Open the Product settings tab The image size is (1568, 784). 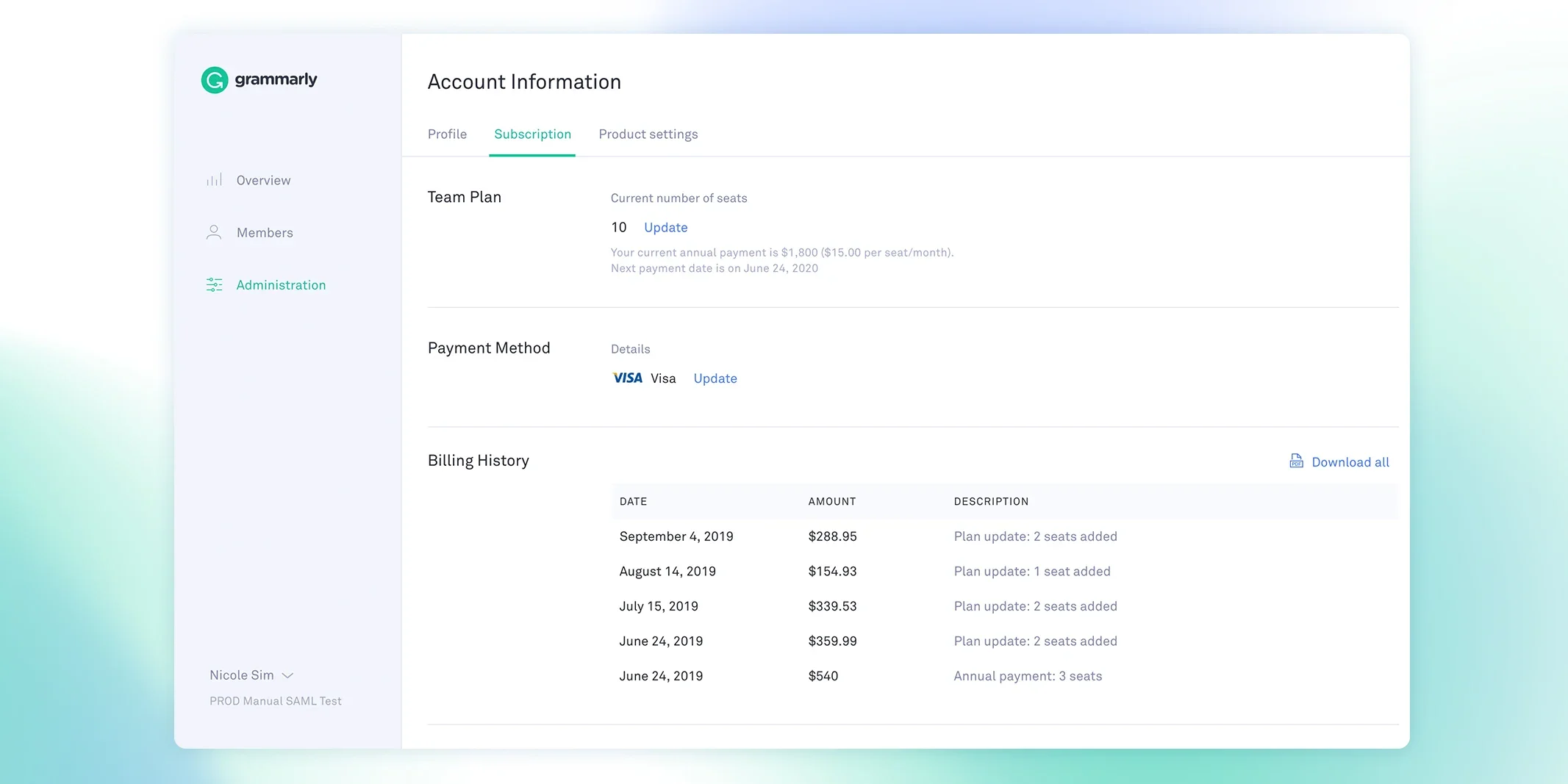coord(648,134)
